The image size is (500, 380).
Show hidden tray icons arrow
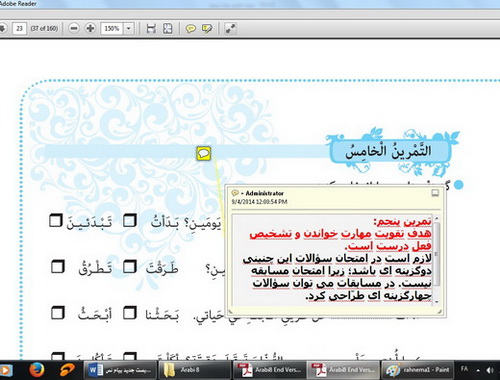tap(478, 370)
